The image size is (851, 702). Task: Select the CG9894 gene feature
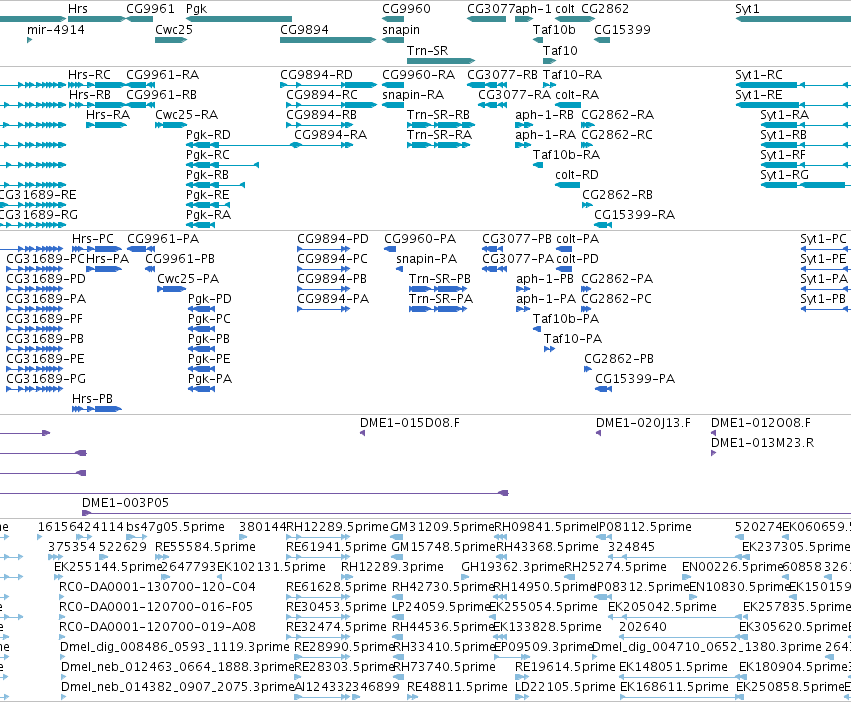328,40
